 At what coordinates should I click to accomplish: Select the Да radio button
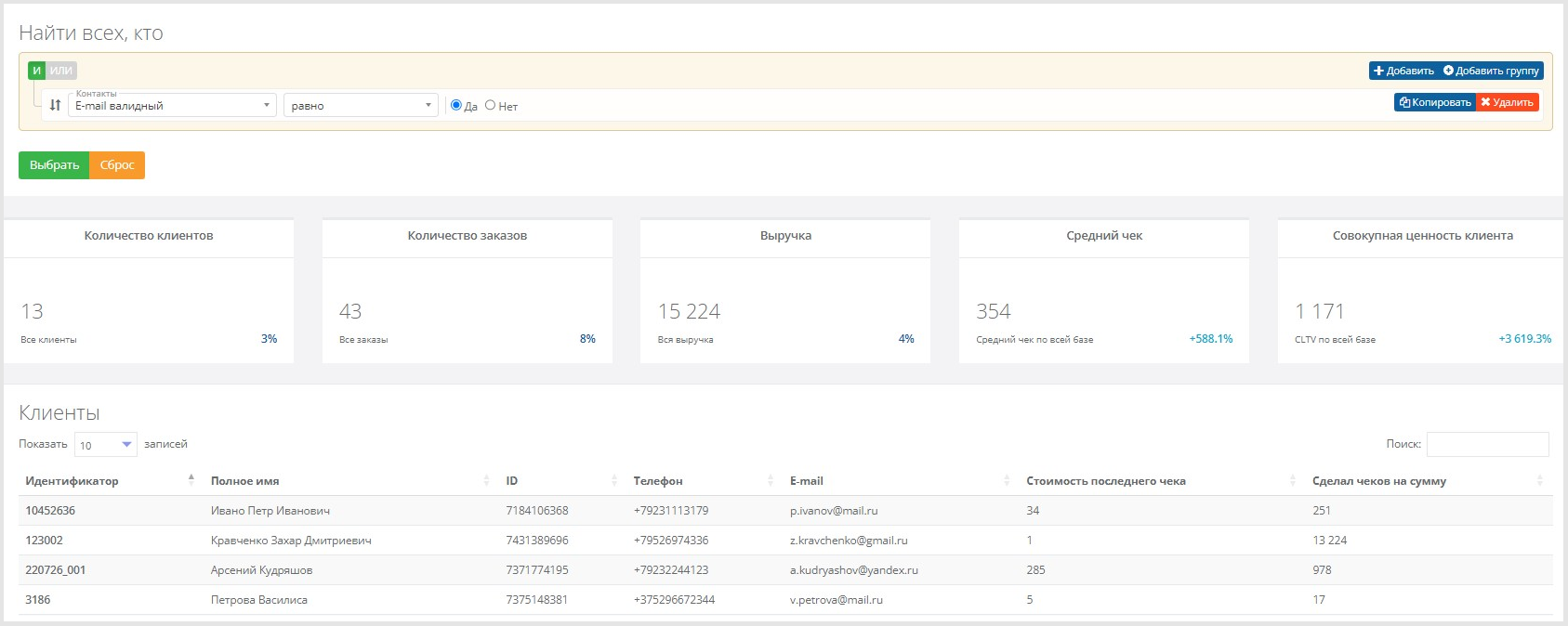tap(456, 105)
